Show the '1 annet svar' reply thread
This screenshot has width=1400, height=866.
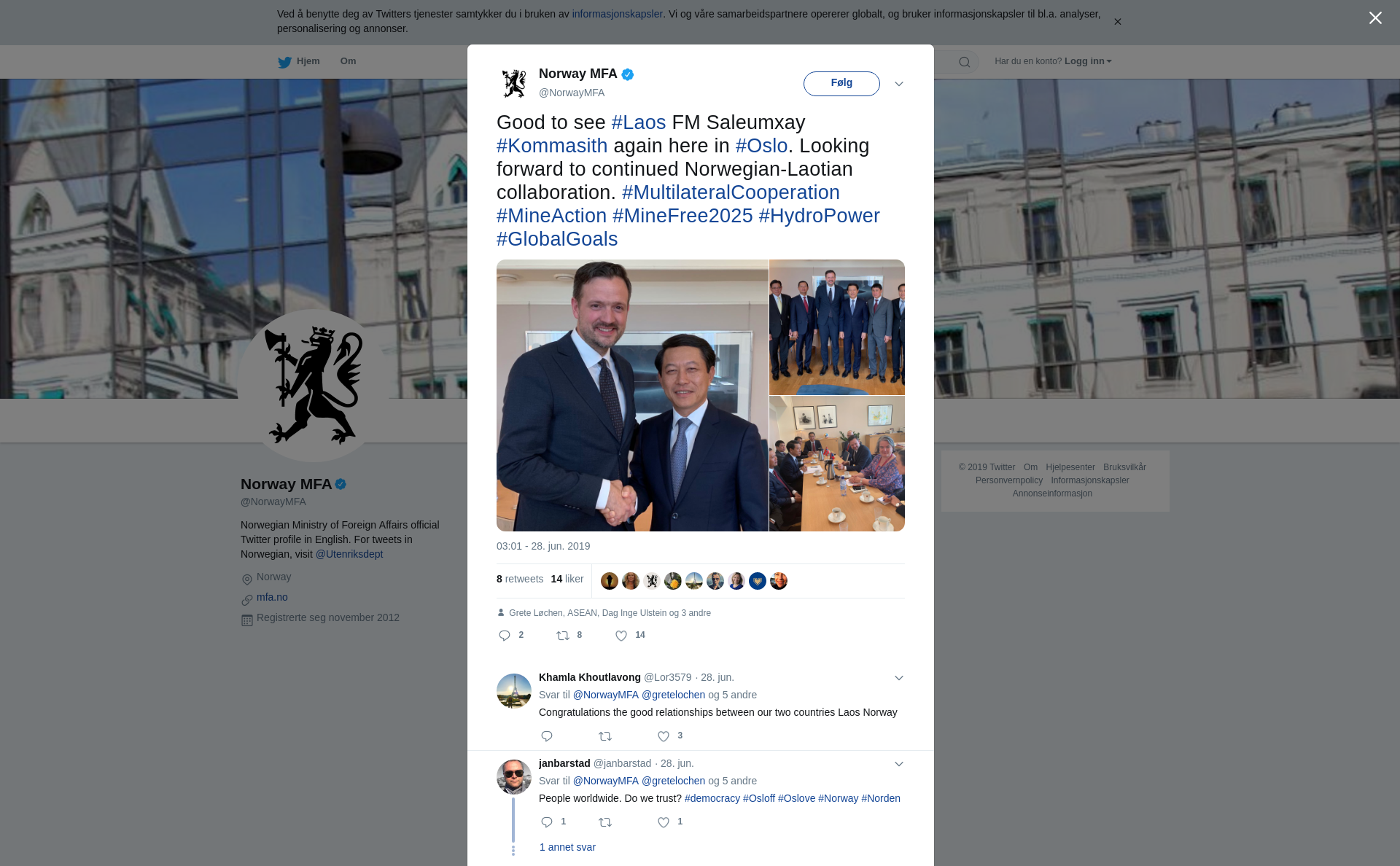coord(567,847)
